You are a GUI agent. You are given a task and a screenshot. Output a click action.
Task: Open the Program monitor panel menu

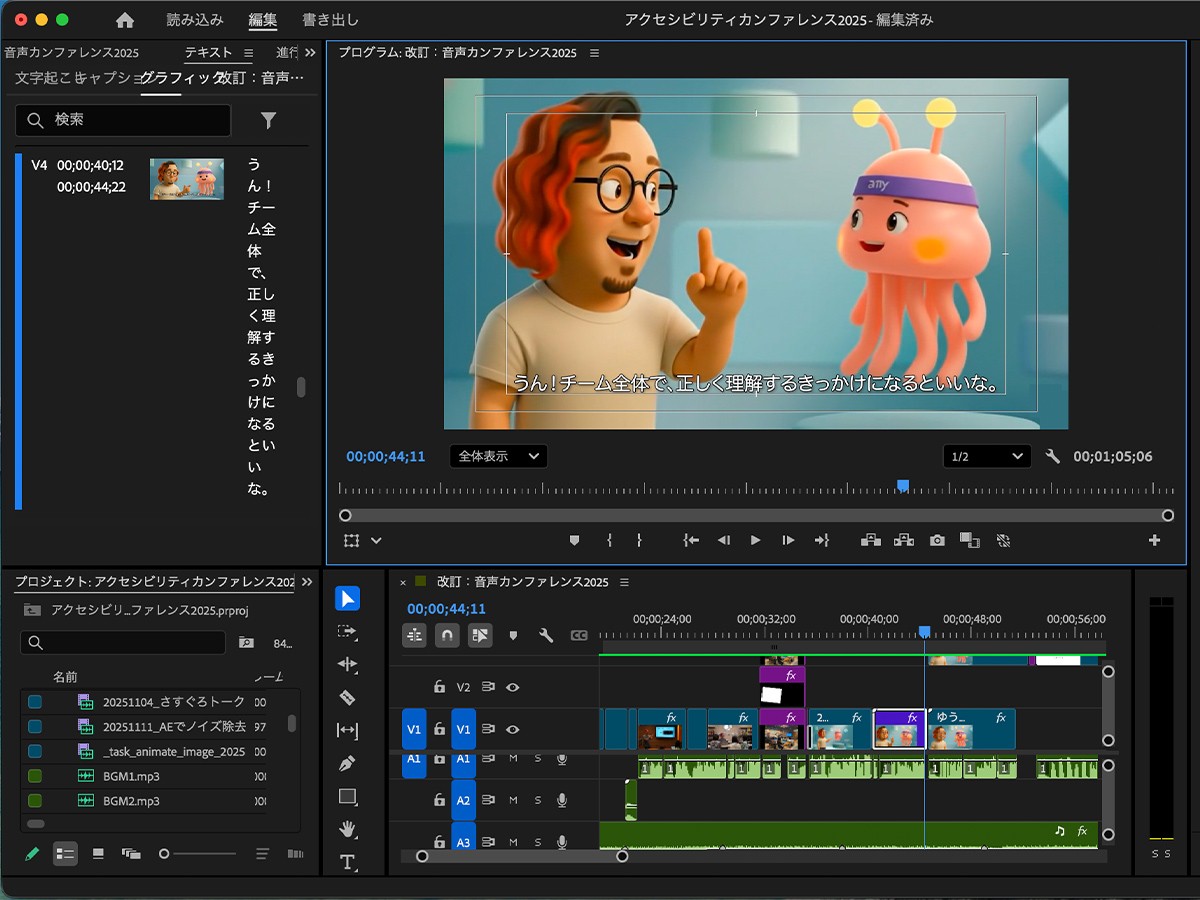(x=593, y=53)
